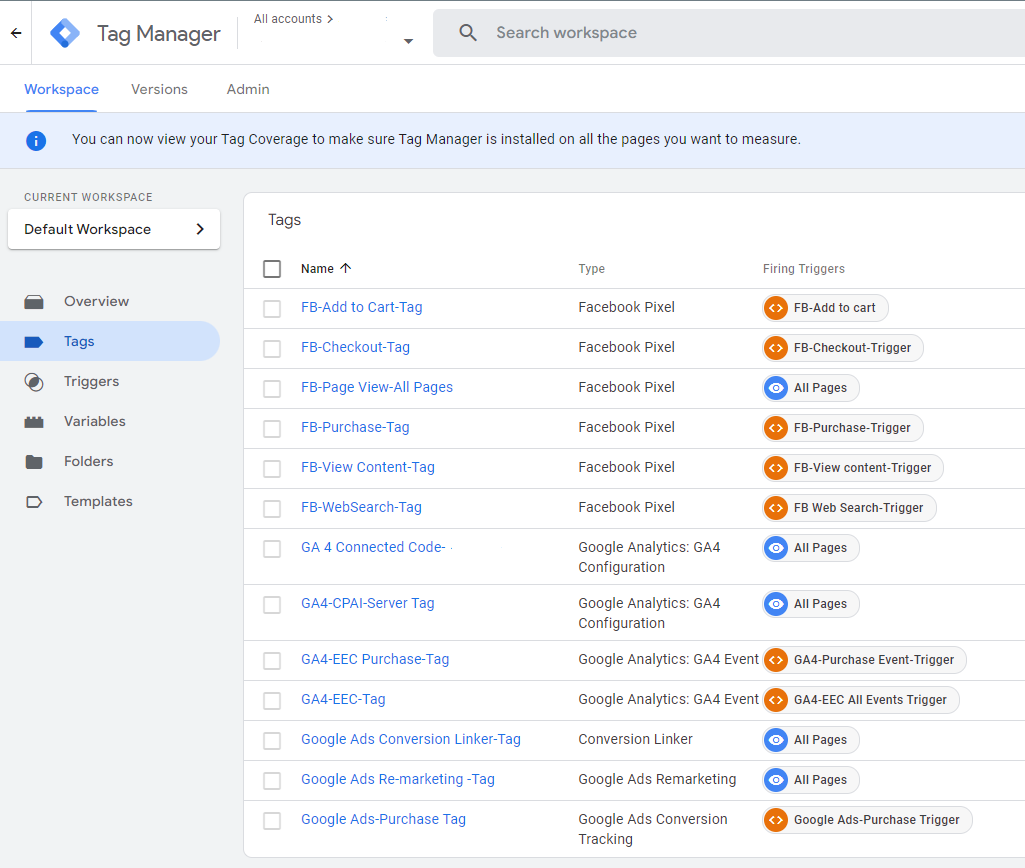Open Variables in the sidebar

point(110,422)
